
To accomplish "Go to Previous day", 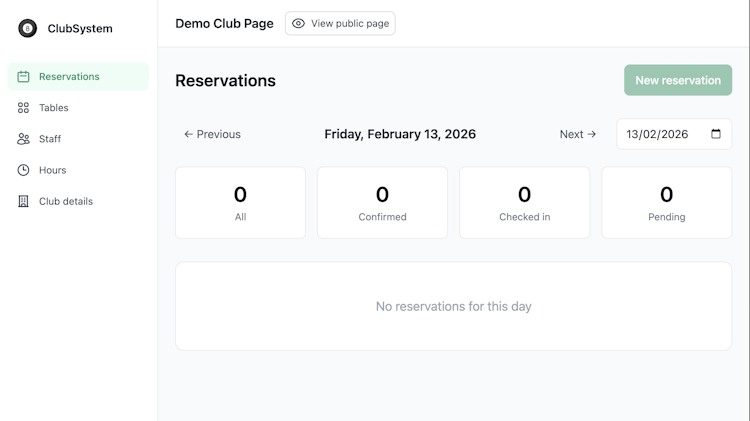I will coord(212,134).
